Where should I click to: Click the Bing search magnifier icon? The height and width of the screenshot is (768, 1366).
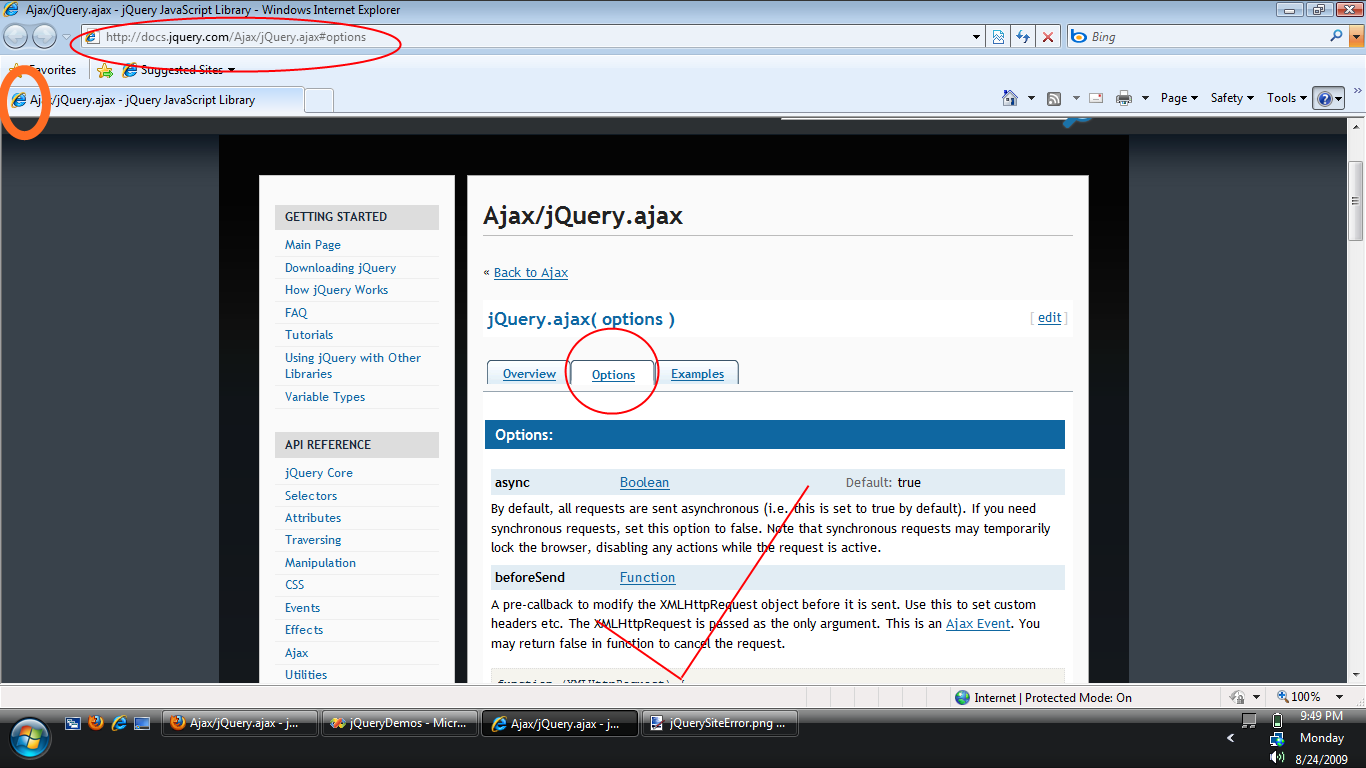coord(1336,36)
